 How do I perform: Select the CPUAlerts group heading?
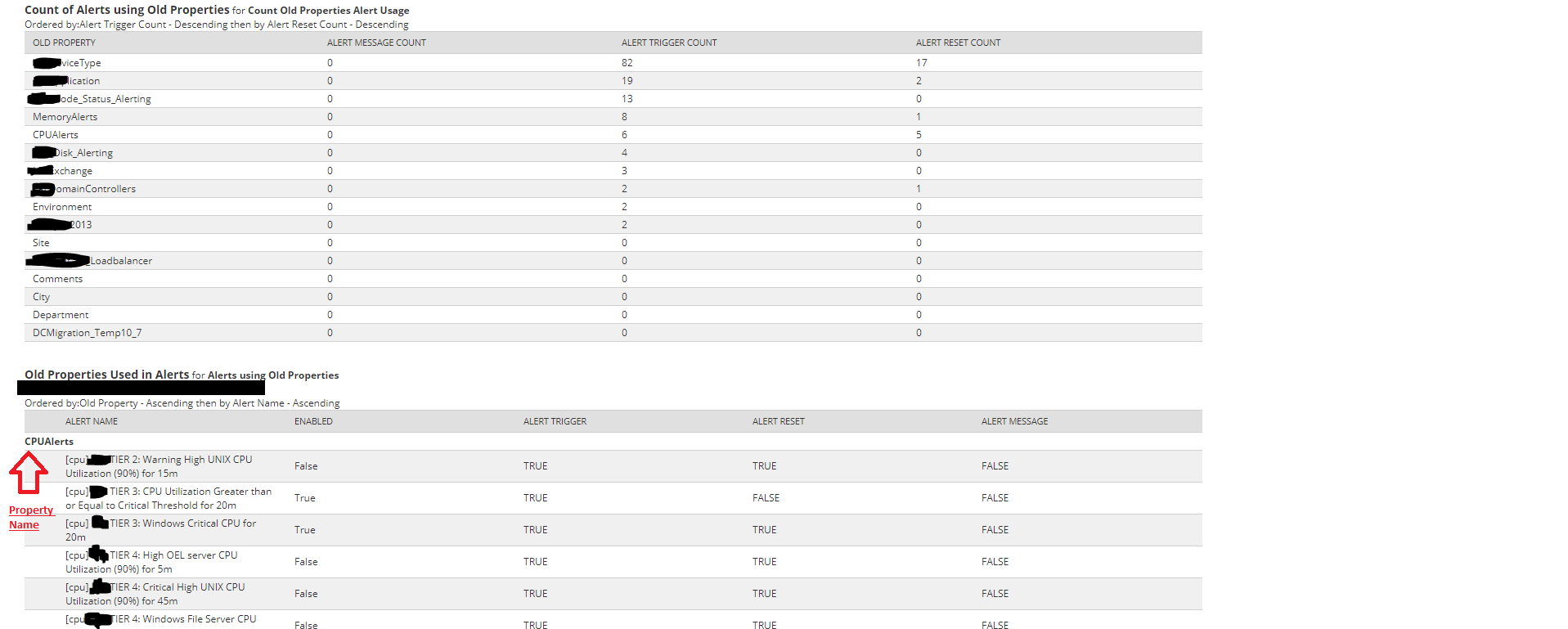click(x=49, y=442)
